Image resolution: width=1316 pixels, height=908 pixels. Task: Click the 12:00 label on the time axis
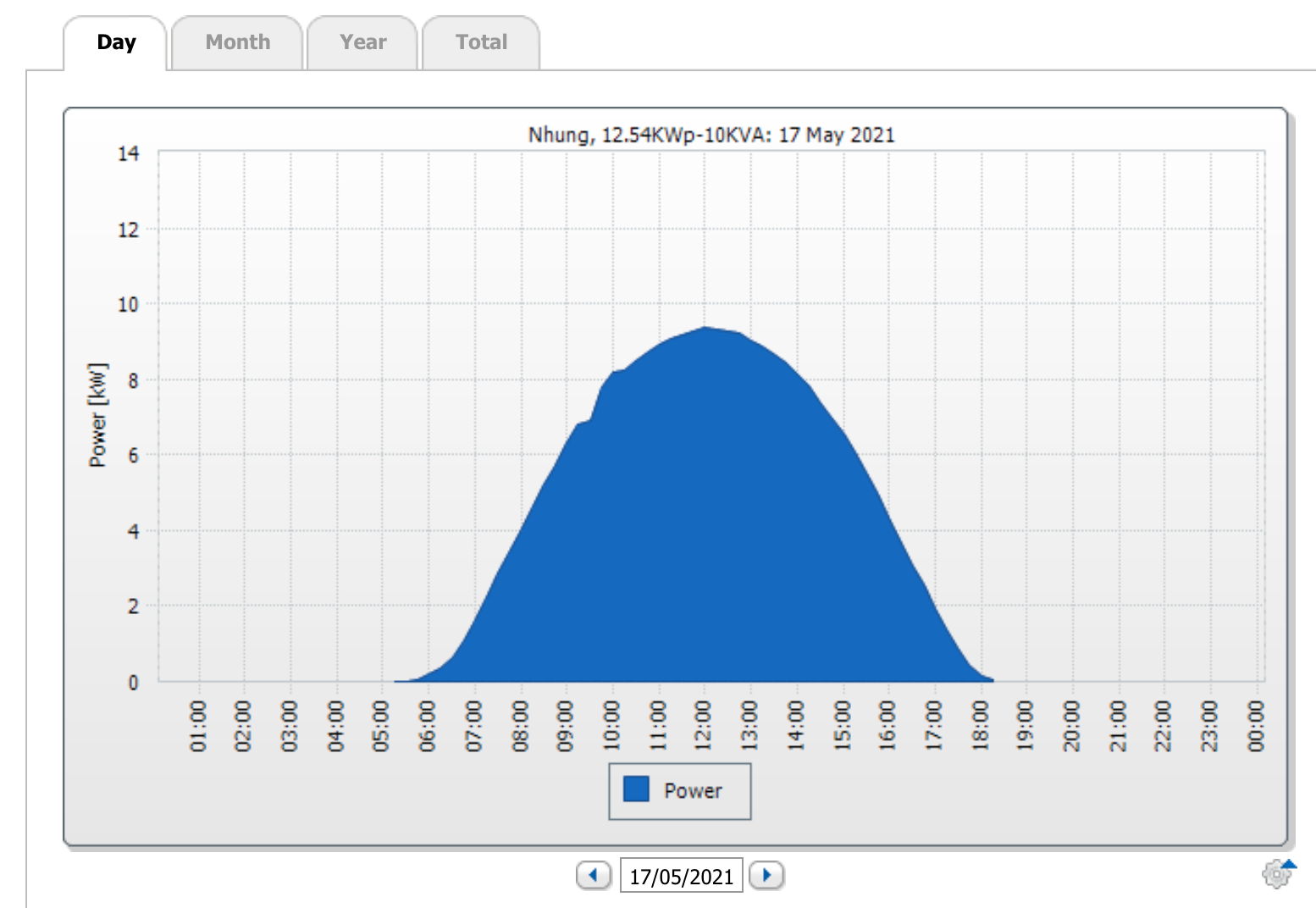(704, 726)
